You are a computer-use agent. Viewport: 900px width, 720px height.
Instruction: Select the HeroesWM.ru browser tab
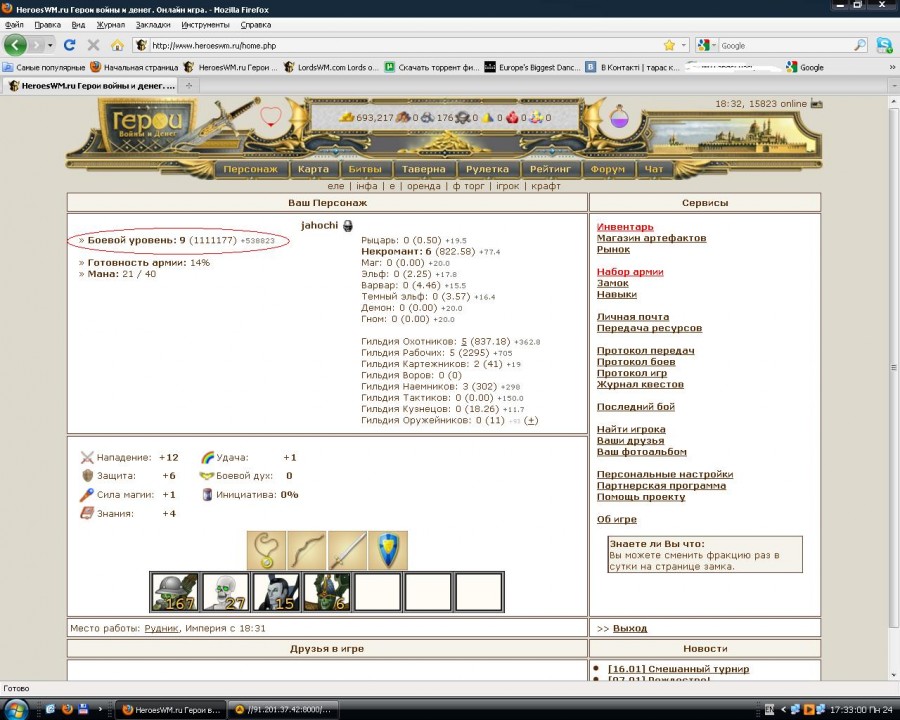(92, 86)
